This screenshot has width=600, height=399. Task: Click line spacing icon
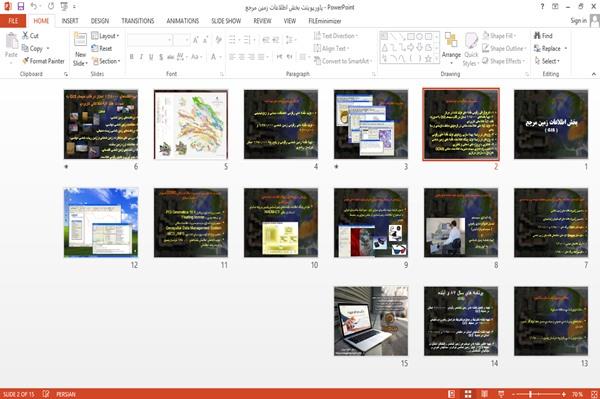(x=290, y=40)
